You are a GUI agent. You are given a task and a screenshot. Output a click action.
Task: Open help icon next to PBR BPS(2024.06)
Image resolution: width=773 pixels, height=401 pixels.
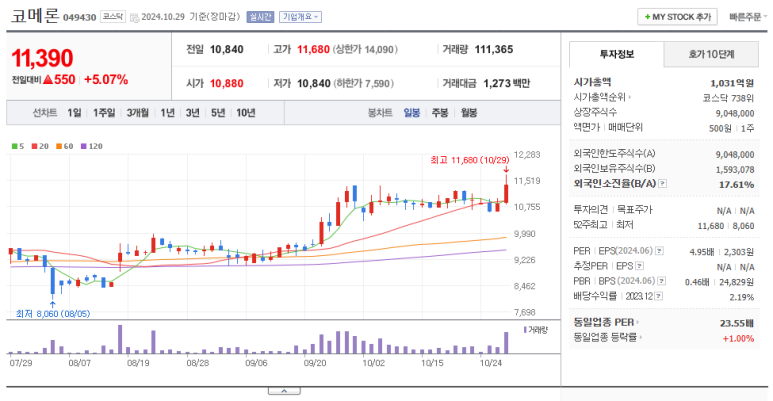662,281
